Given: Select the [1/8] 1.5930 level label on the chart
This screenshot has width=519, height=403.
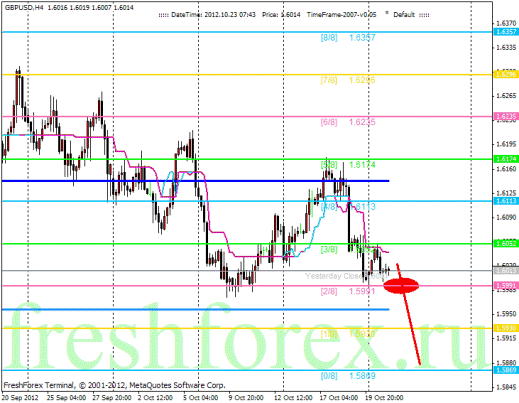Looking at the screenshot, I should tap(348, 334).
